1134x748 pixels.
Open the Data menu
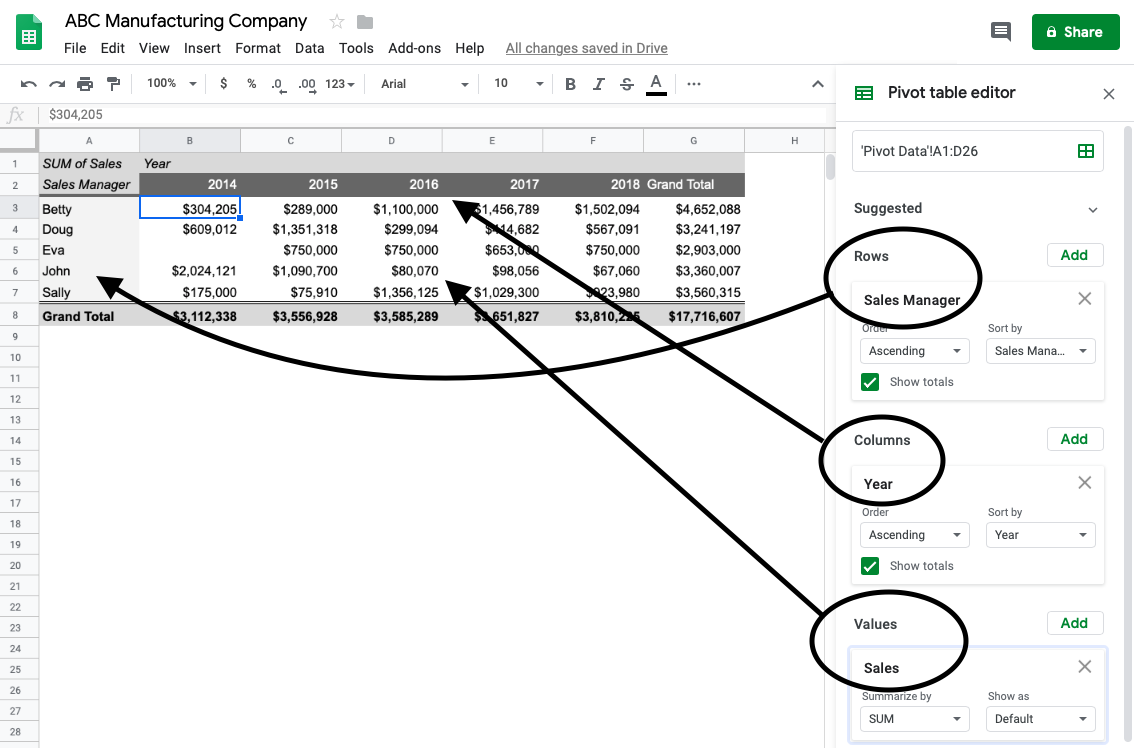pos(310,47)
